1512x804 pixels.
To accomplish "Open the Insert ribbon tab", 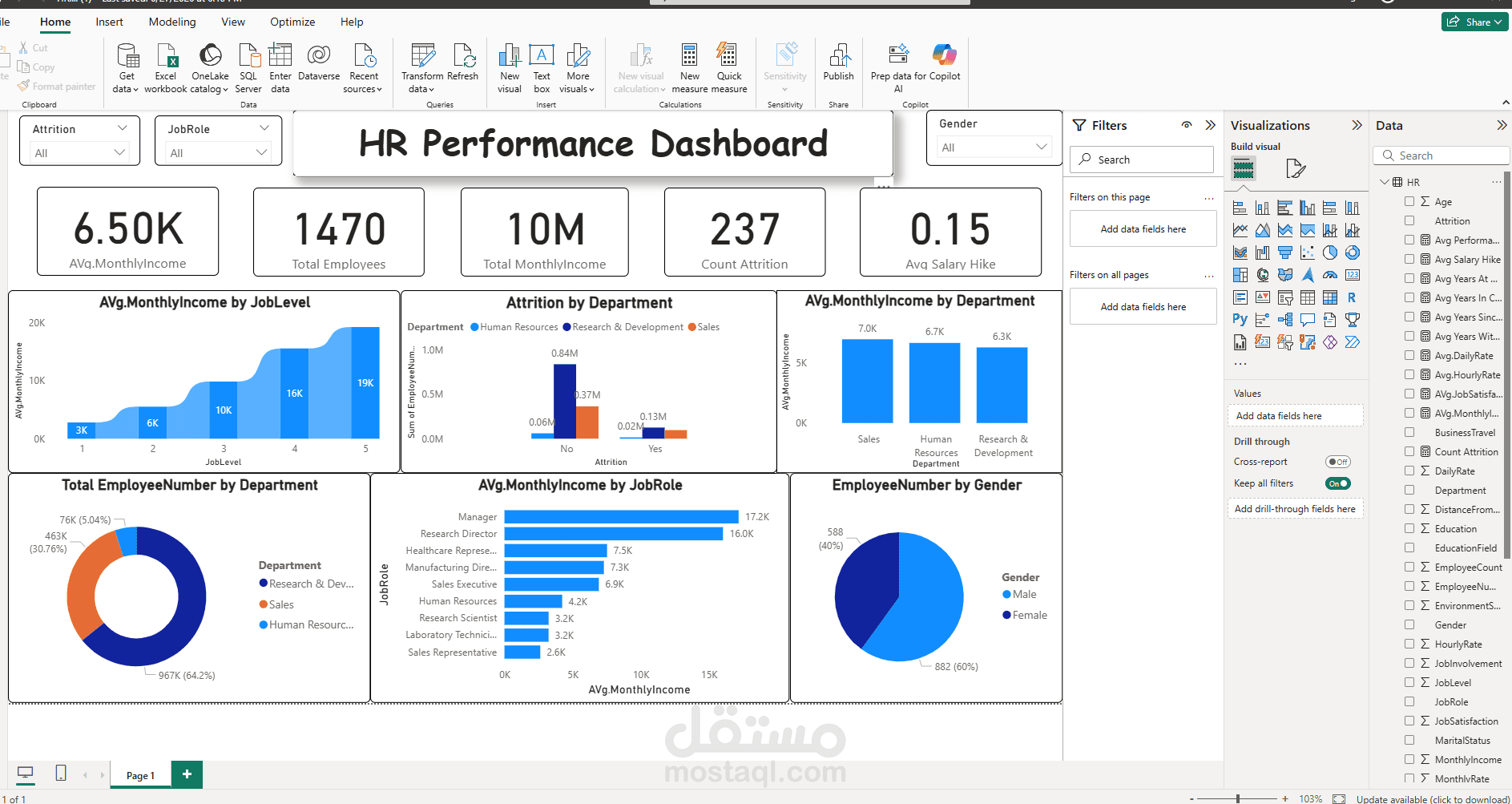I will tap(109, 22).
